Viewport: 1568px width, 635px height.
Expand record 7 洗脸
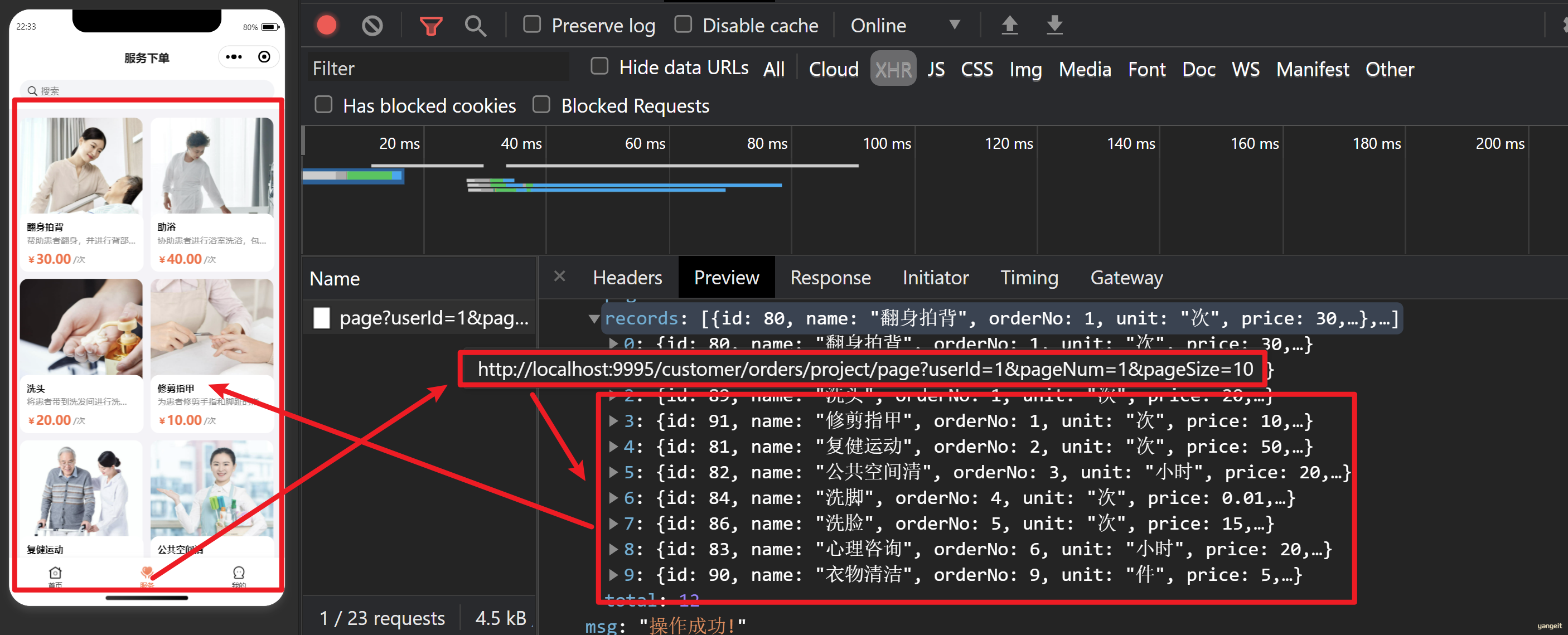[x=613, y=523]
